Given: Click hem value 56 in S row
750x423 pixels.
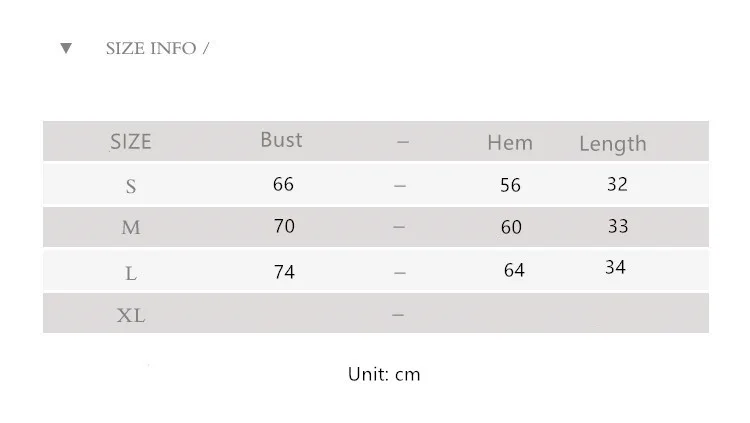Looking at the screenshot, I should (x=511, y=185).
